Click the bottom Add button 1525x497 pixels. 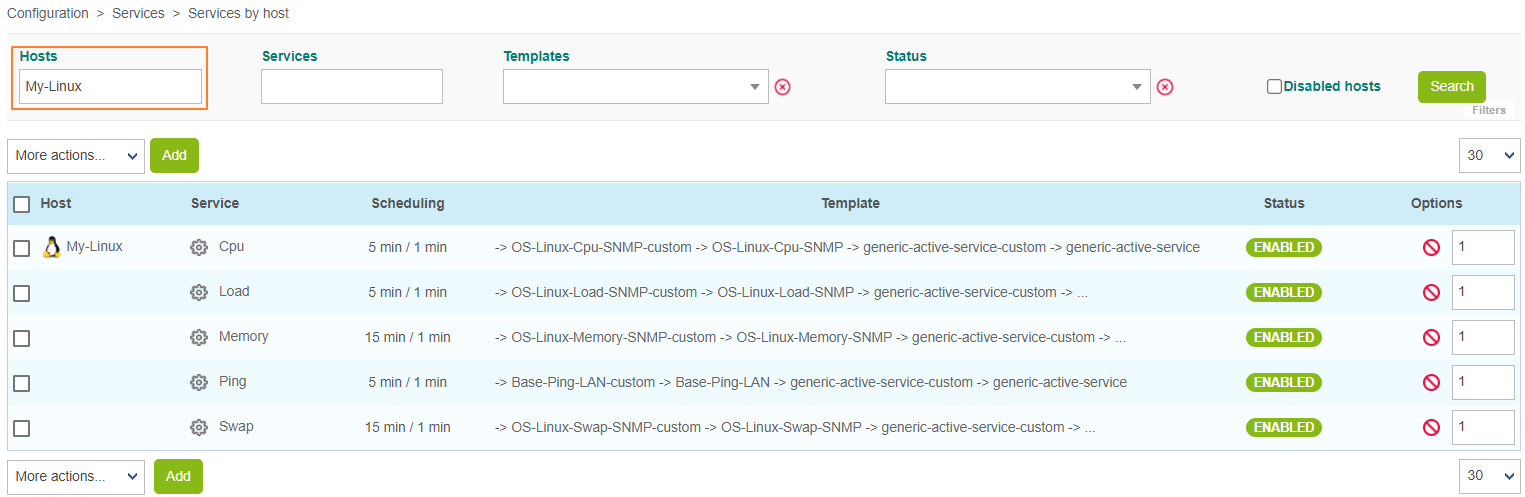(178, 476)
